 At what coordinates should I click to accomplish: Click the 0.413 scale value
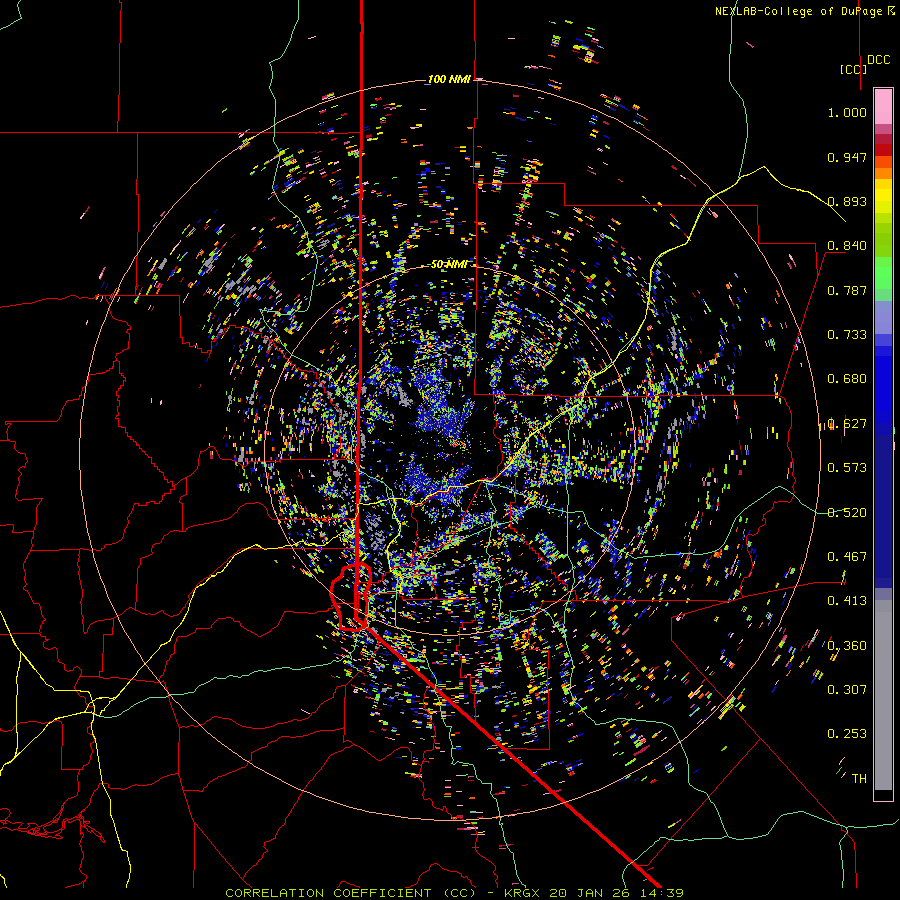pos(847,601)
